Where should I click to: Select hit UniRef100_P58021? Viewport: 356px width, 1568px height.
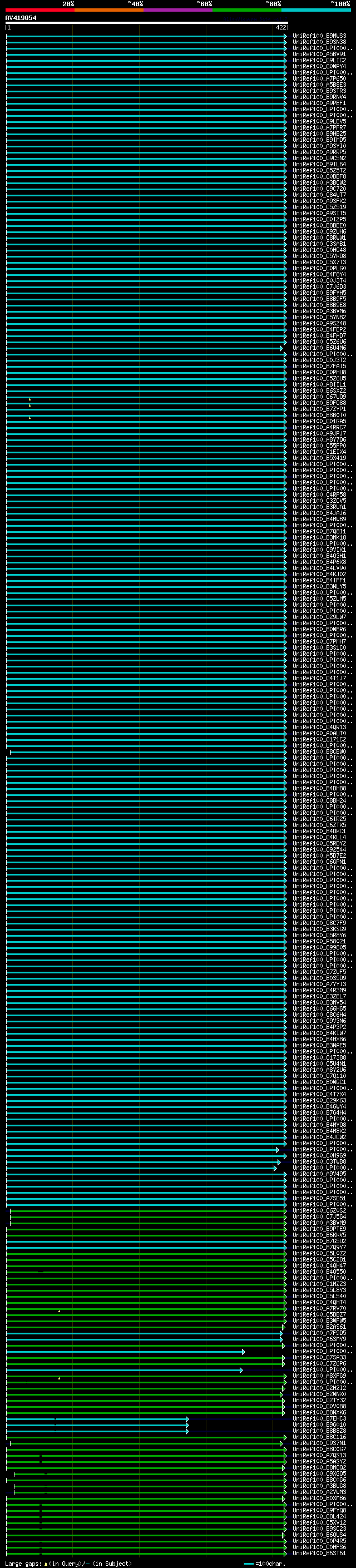[319, 941]
